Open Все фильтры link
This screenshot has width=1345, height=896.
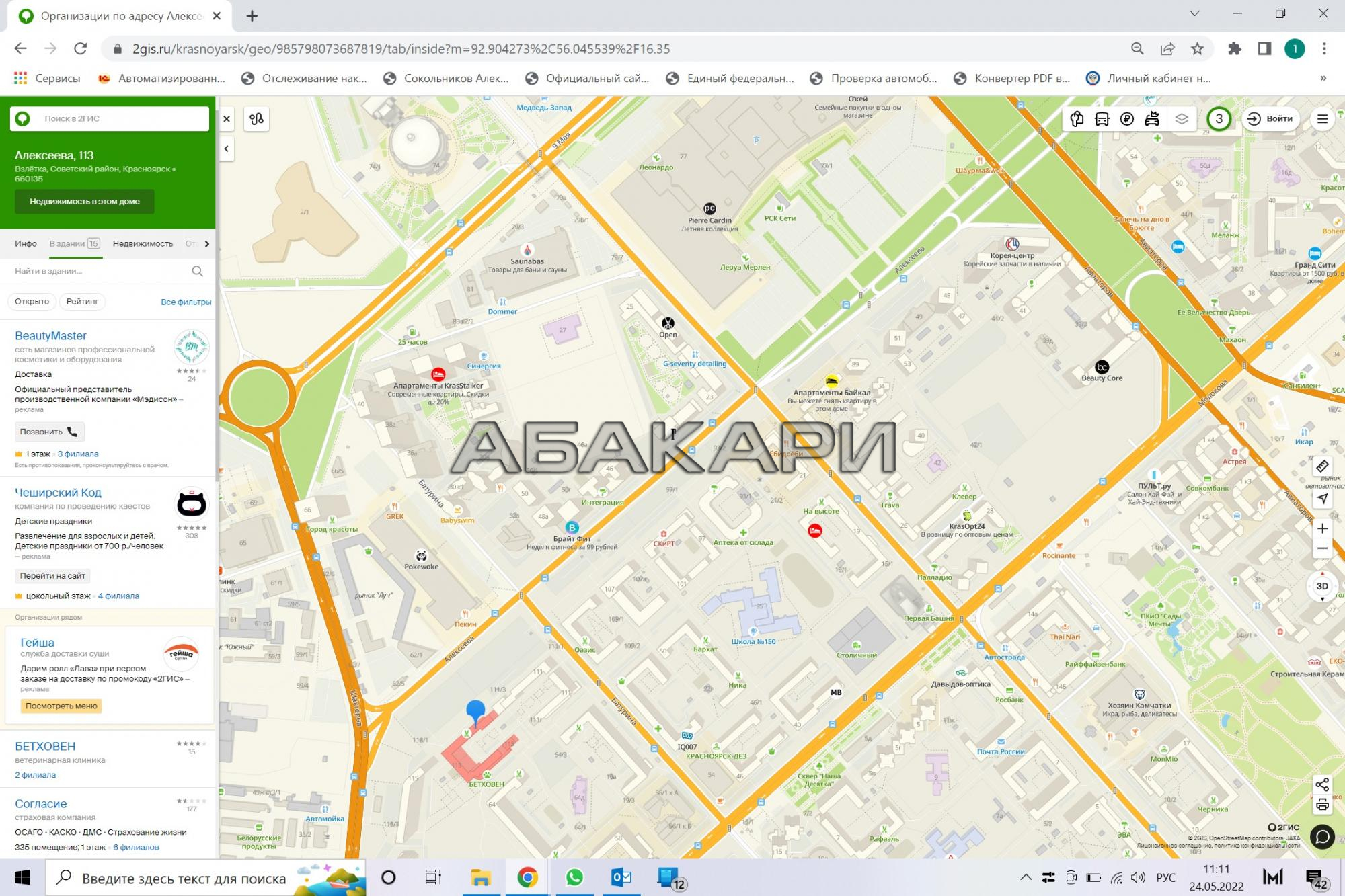pyautogui.click(x=186, y=302)
